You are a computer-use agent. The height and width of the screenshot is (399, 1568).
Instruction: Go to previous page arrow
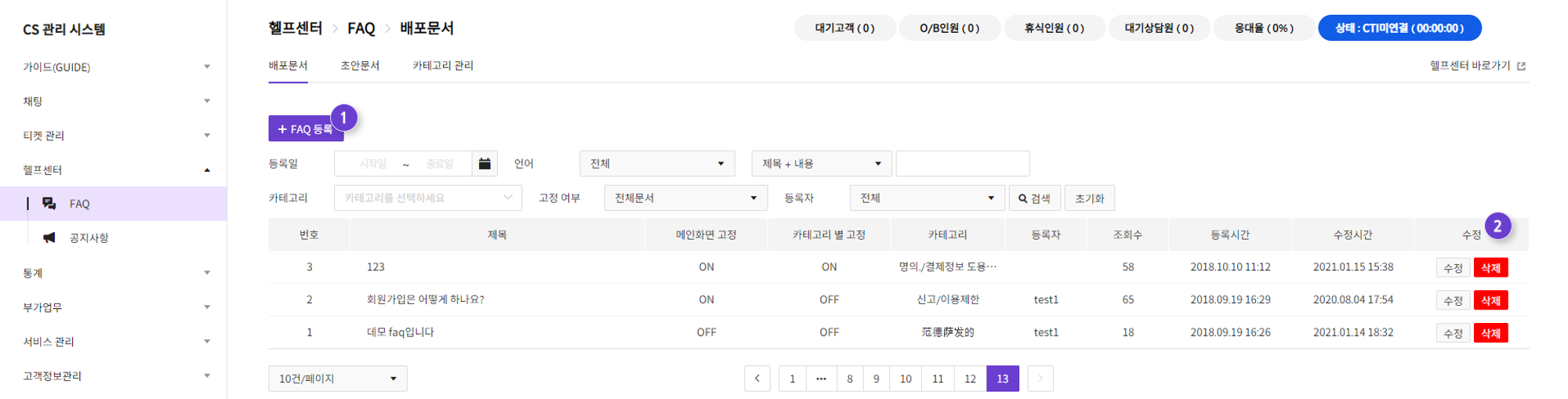[x=757, y=379]
